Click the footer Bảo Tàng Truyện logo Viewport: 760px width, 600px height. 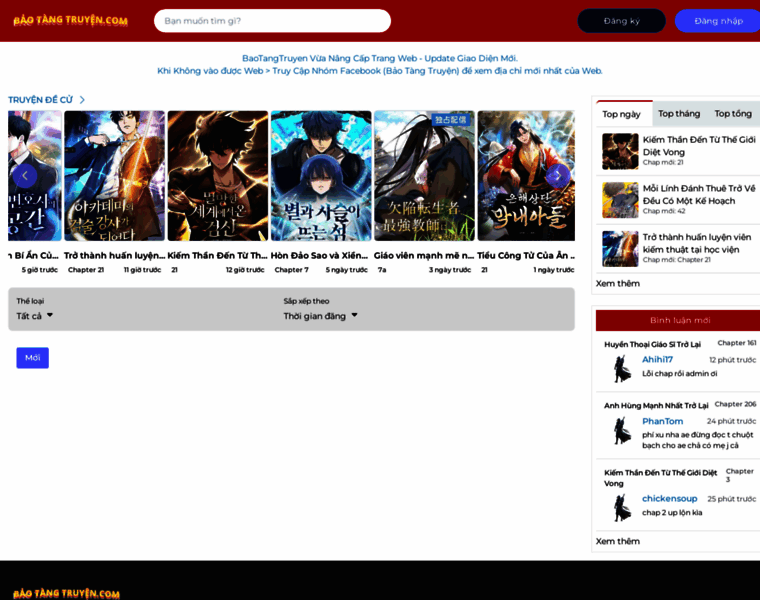(66, 593)
